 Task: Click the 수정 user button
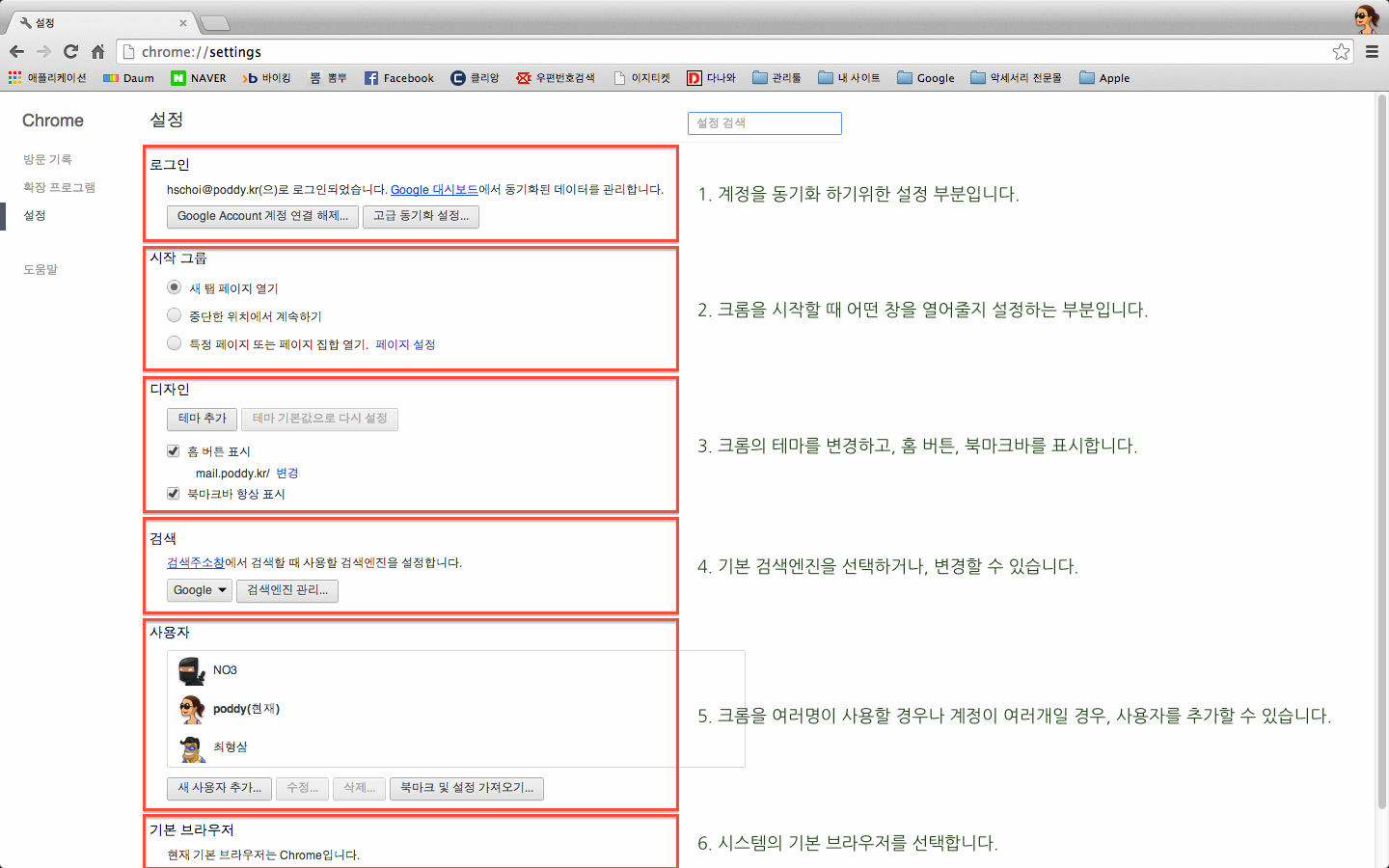pyautogui.click(x=302, y=788)
